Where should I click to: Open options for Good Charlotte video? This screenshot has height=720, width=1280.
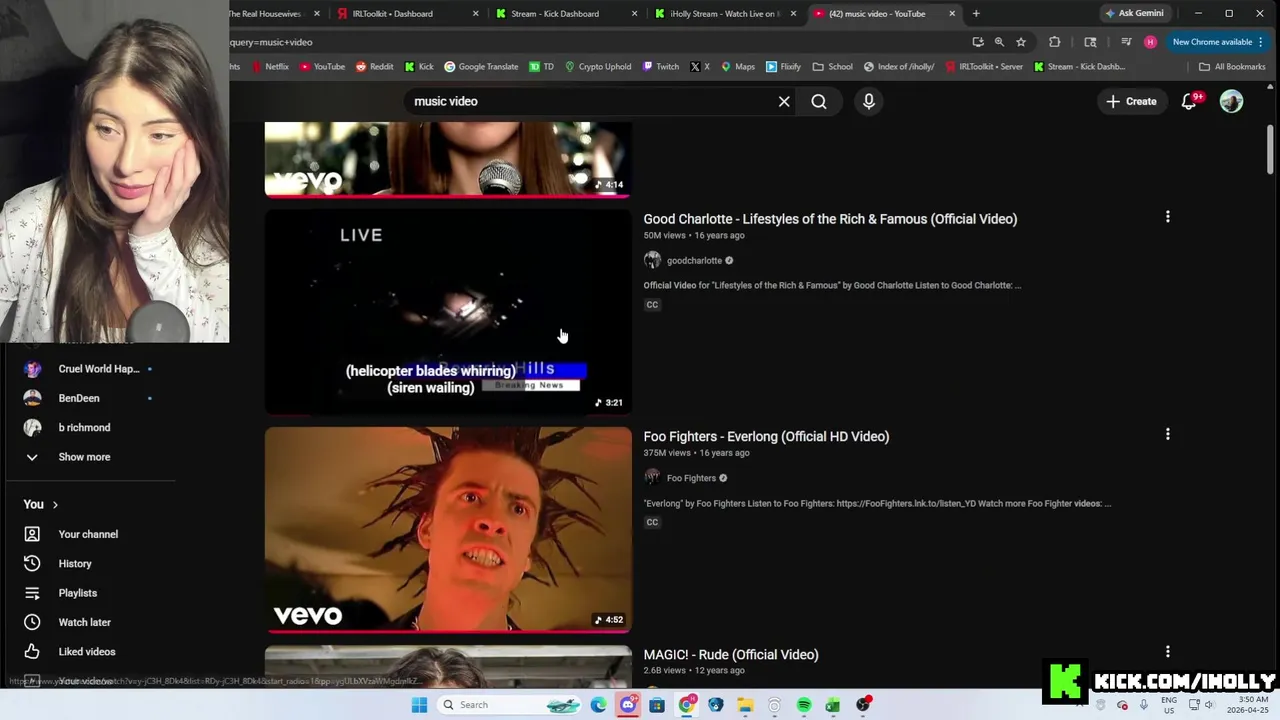click(1167, 217)
